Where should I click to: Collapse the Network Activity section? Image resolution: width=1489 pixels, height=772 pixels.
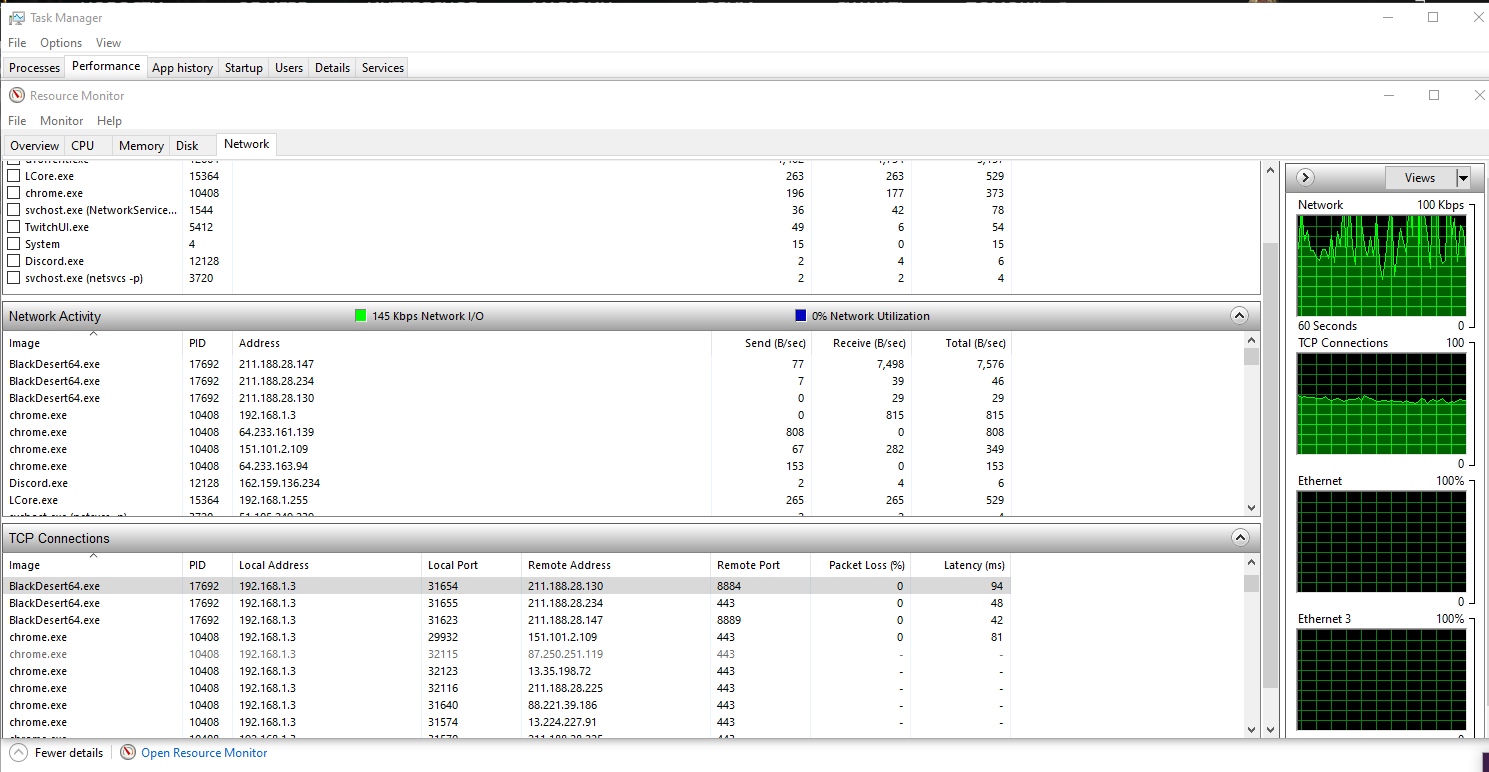point(1240,316)
